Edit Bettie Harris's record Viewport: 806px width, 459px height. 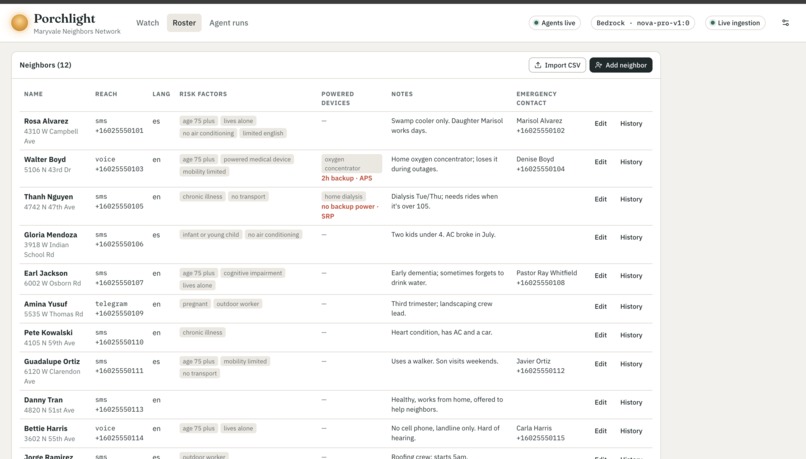pyautogui.click(x=600, y=431)
